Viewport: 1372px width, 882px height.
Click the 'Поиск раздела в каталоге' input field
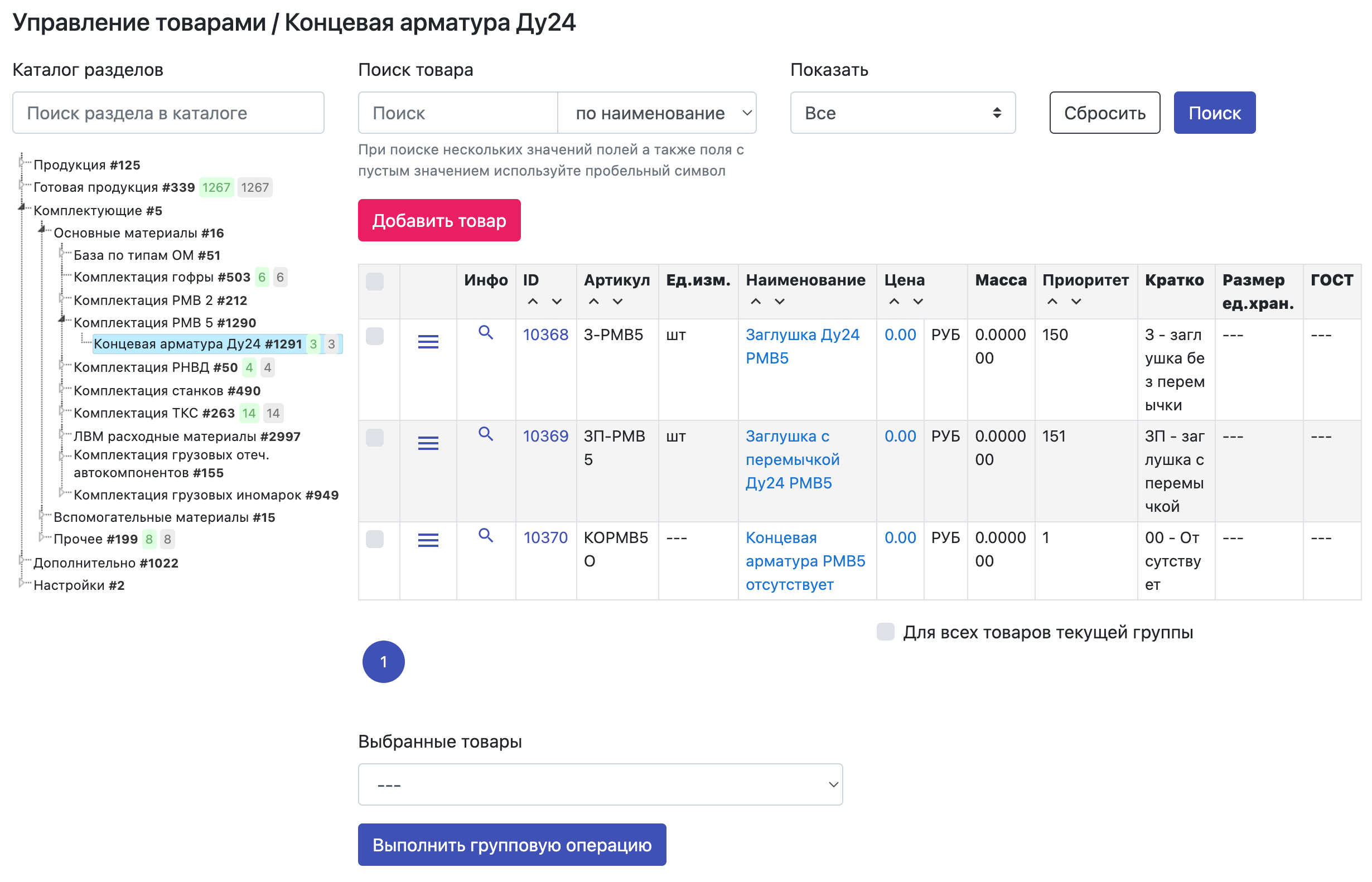click(168, 113)
